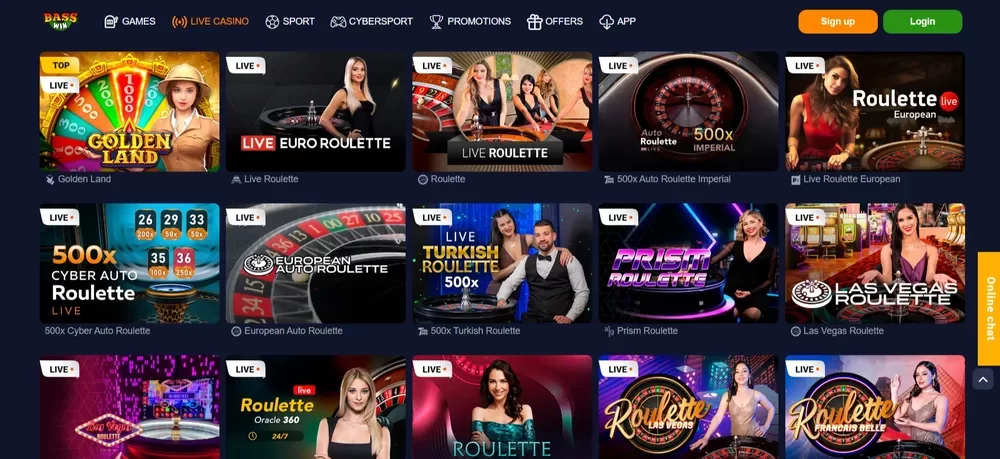This screenshot has height=459, width=1000.
Task: Open the Live Casino menu item
Action: pos(210,22)
